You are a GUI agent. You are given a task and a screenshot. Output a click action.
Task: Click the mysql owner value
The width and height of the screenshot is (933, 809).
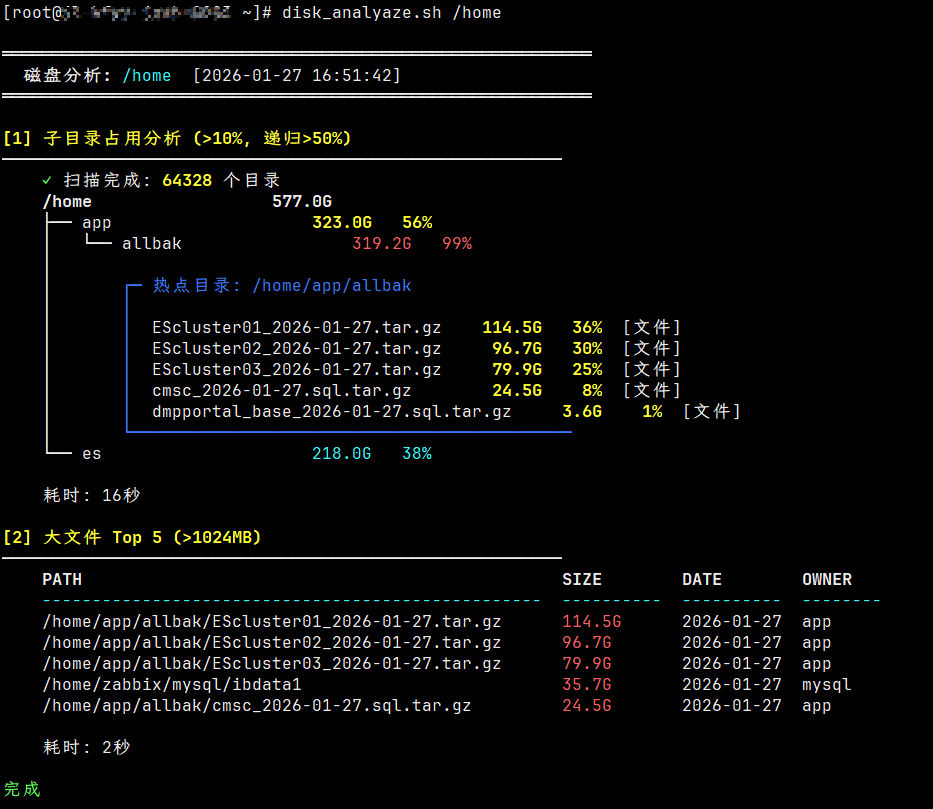click(x=826, y=685)
